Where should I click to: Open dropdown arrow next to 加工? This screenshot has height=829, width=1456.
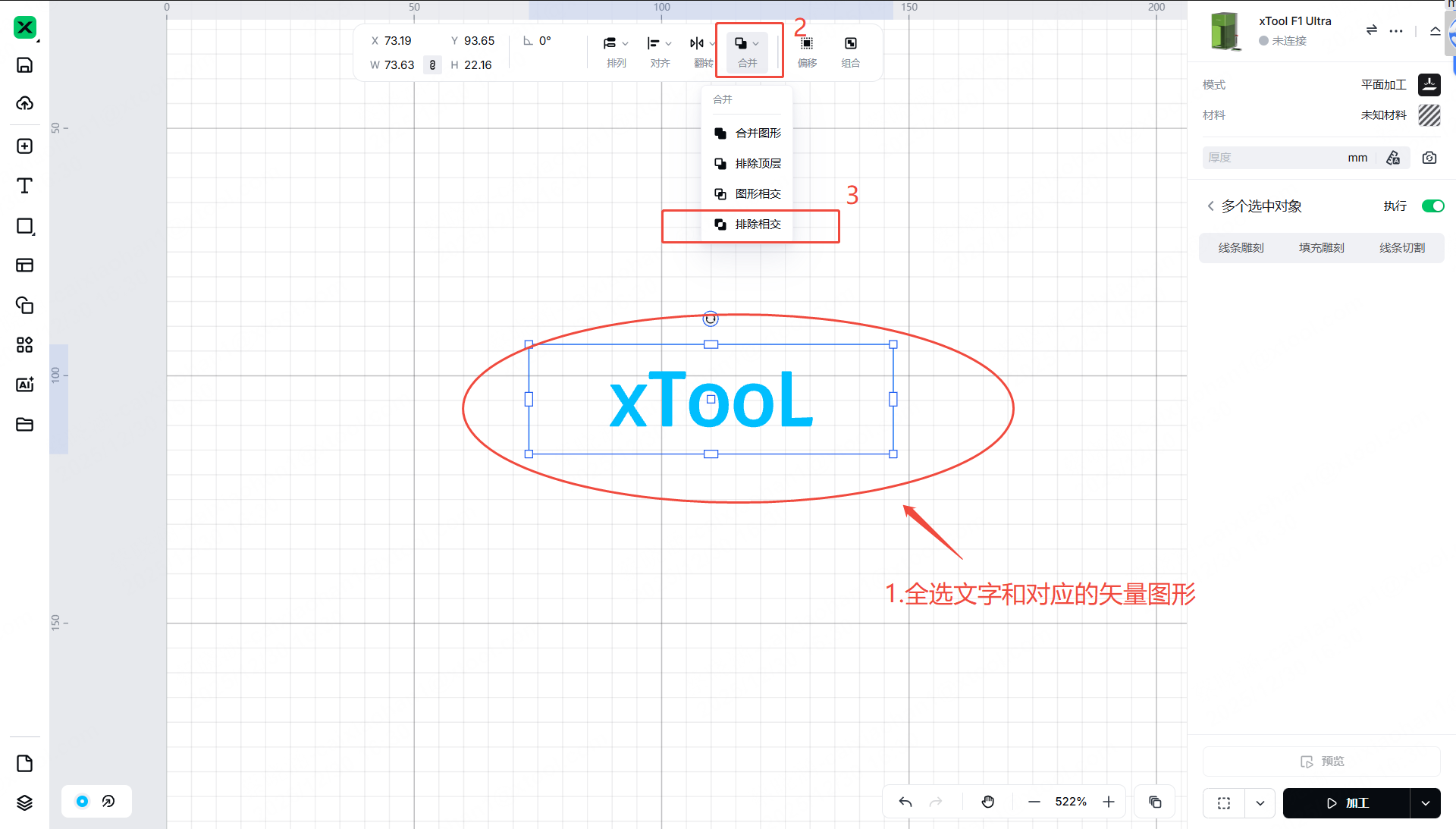(x=1426, y=803)
